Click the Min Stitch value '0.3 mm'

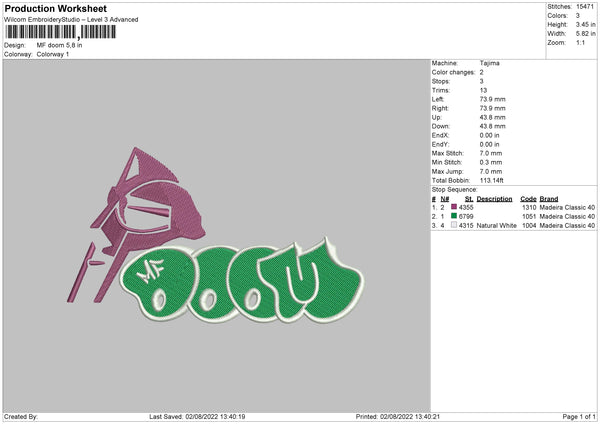[x=491, y=163]
